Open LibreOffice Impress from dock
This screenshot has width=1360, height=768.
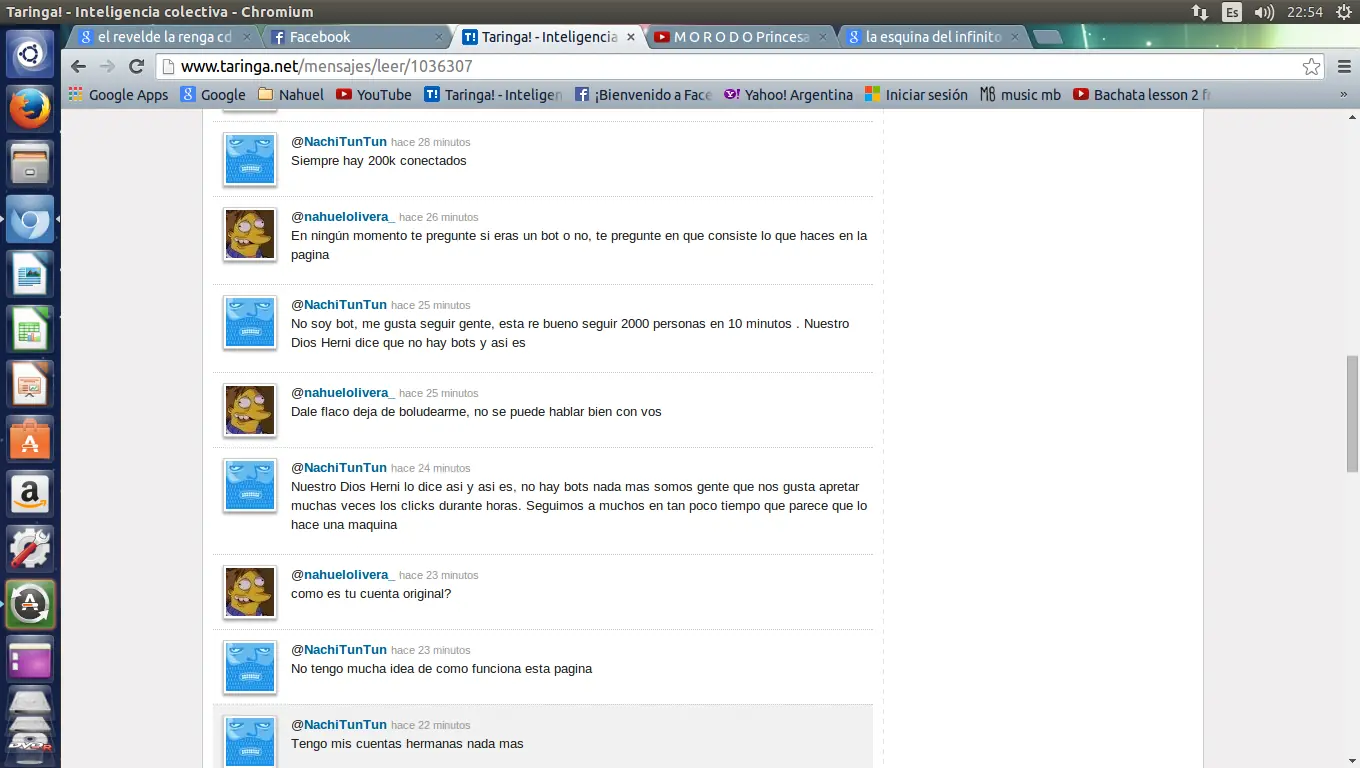pos(30,384)
